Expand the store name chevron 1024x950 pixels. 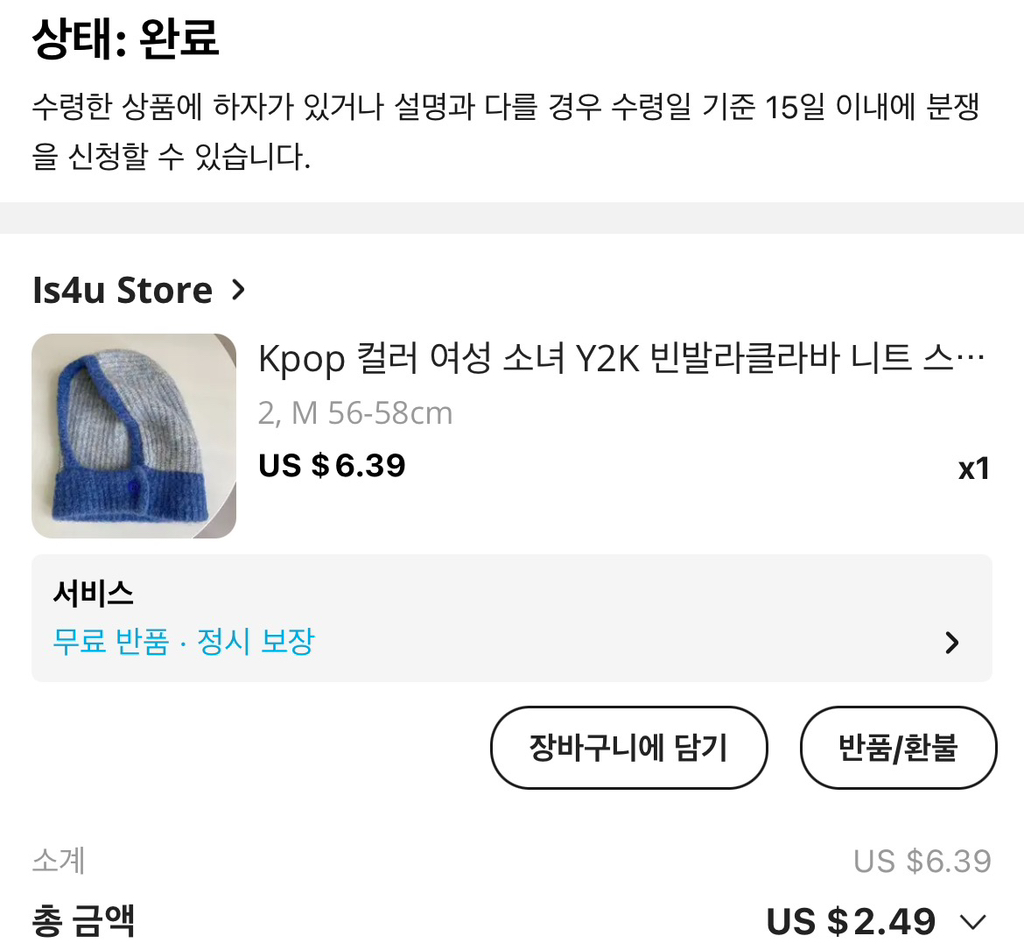pos(239,291)
